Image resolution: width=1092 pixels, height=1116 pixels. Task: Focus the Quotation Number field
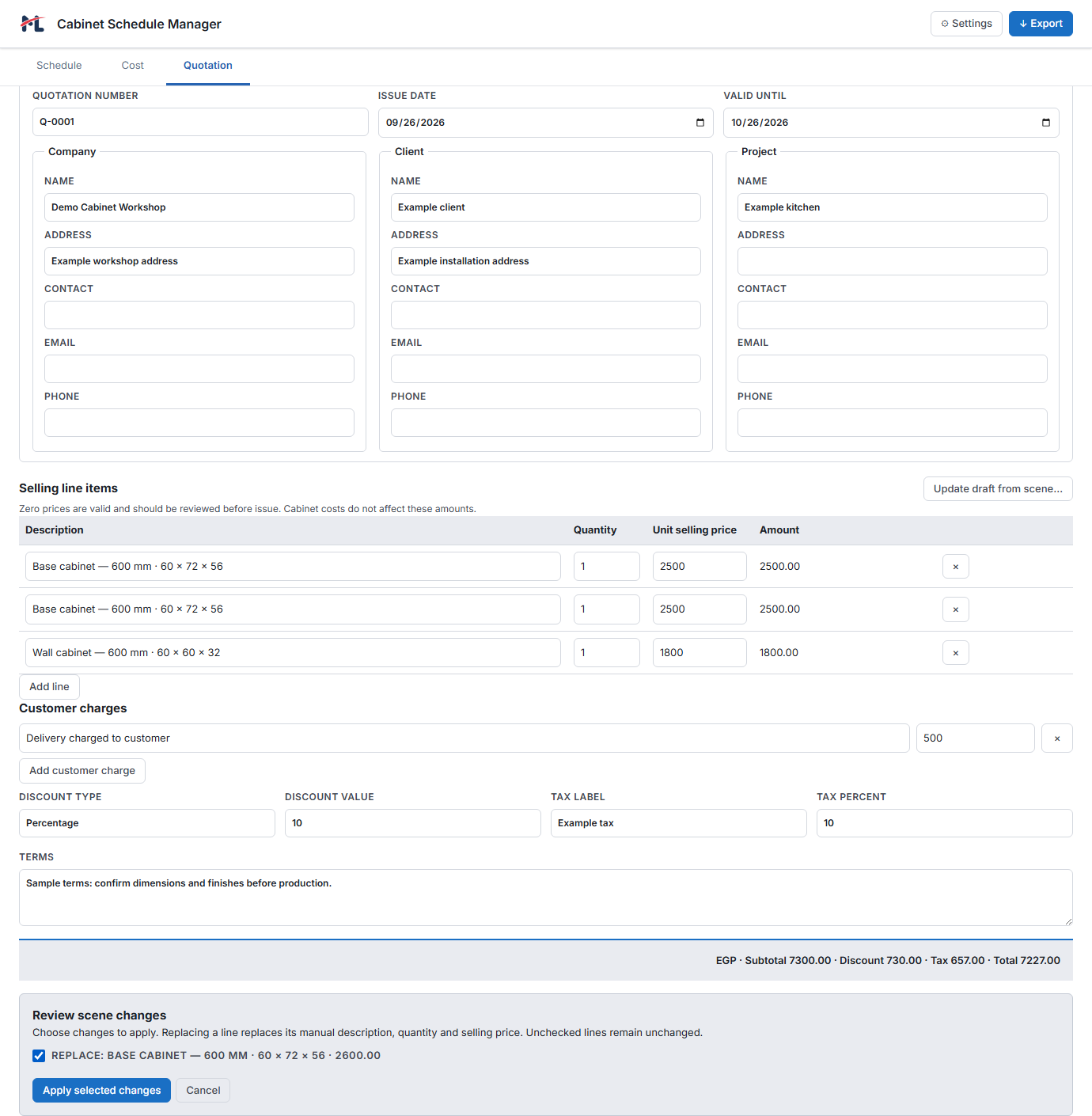pyautogui.click(x=200, y=122)
